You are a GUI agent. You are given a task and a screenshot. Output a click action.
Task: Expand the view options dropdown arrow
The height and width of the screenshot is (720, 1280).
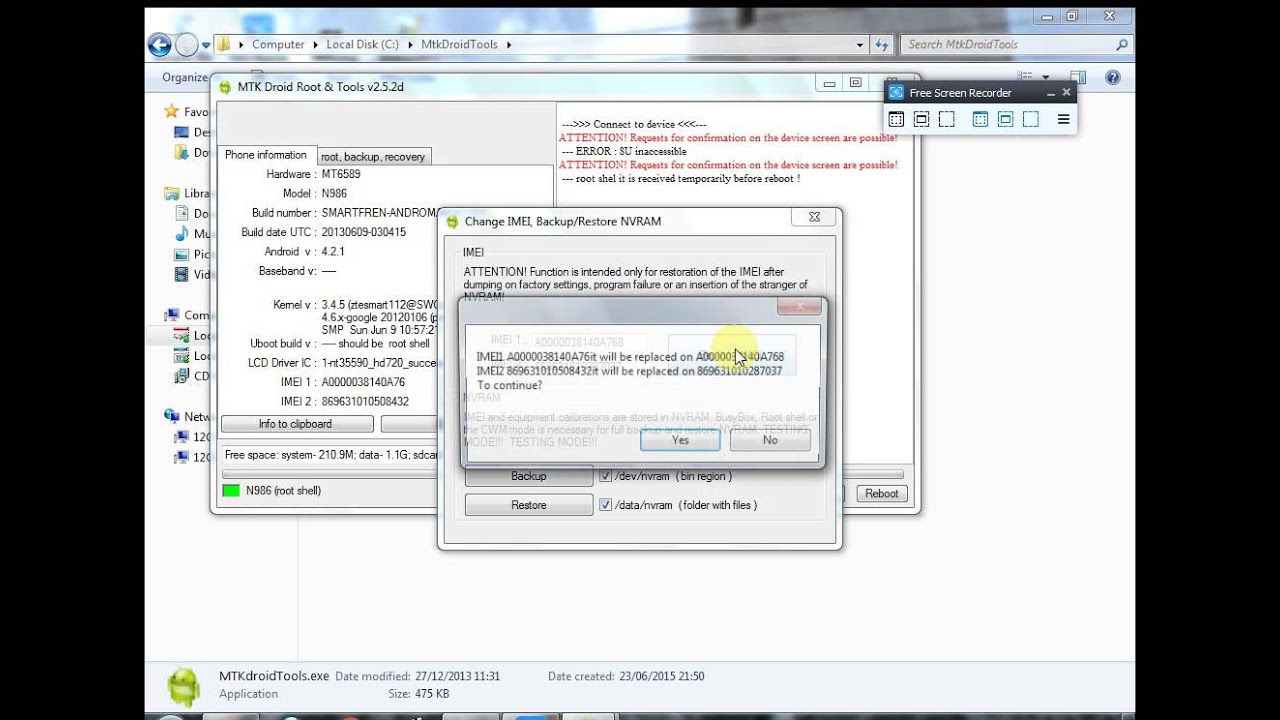click(1046, 77)
